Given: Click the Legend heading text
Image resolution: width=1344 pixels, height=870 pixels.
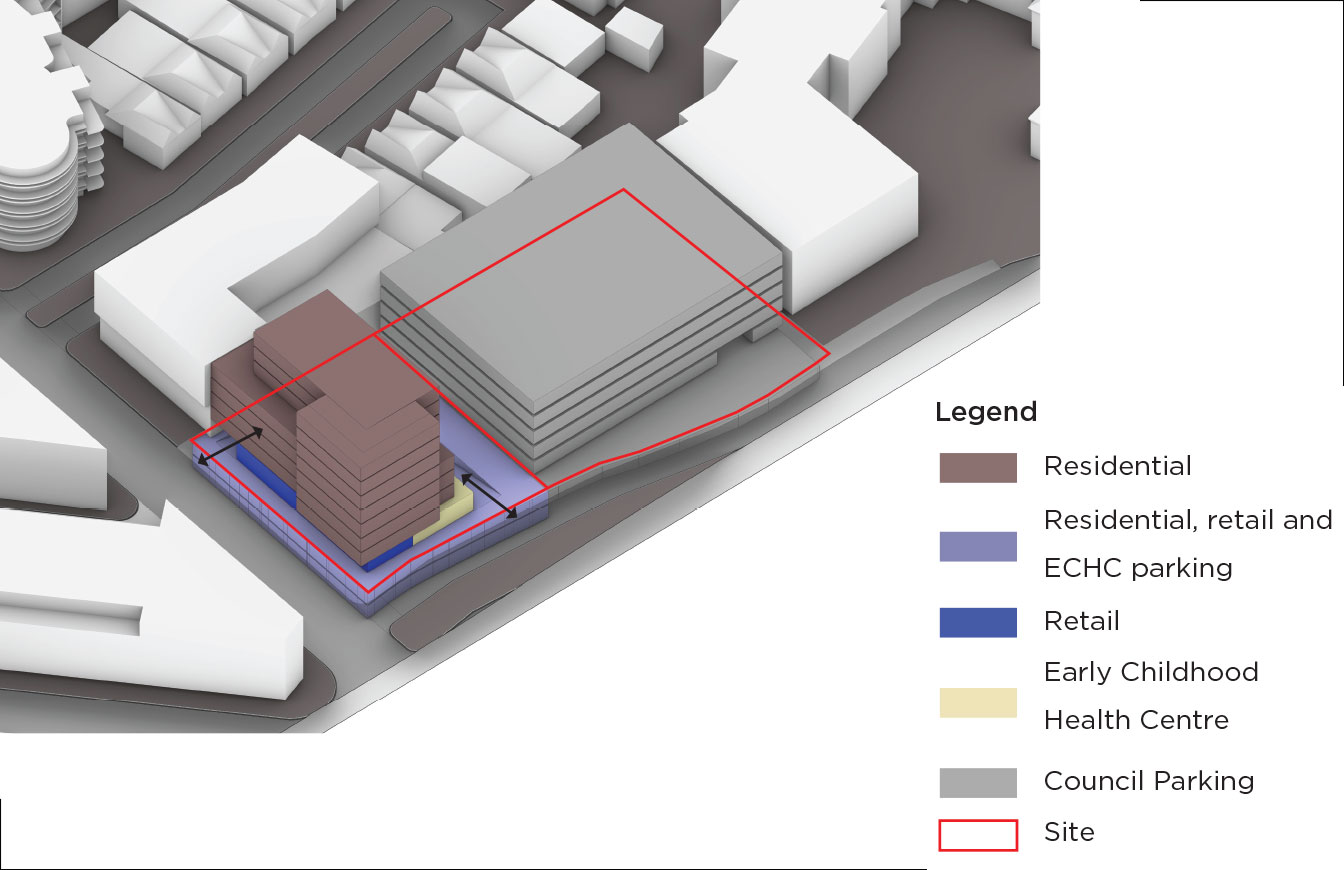Looking at the screenshot, I should tap(985, 412).
